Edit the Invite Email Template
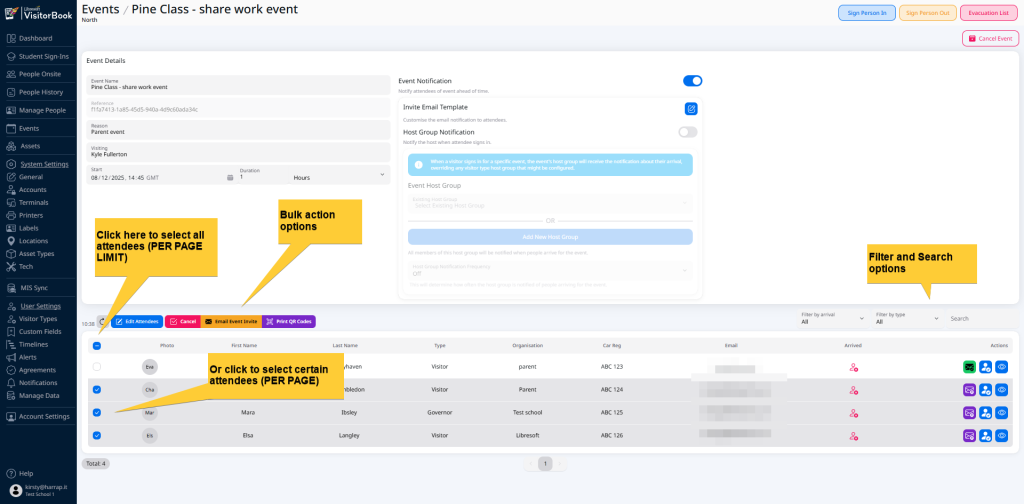Screen dimensions: 1024x504 691,109
